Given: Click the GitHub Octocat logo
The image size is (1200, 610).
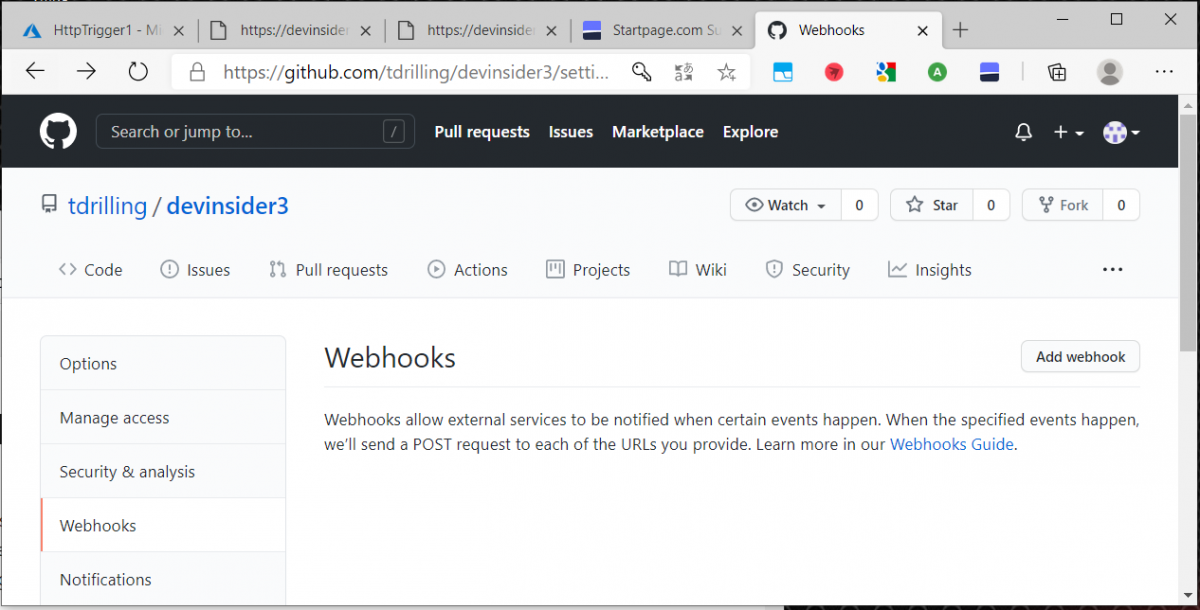Looking at the screenshot, I should pos(58,132).
